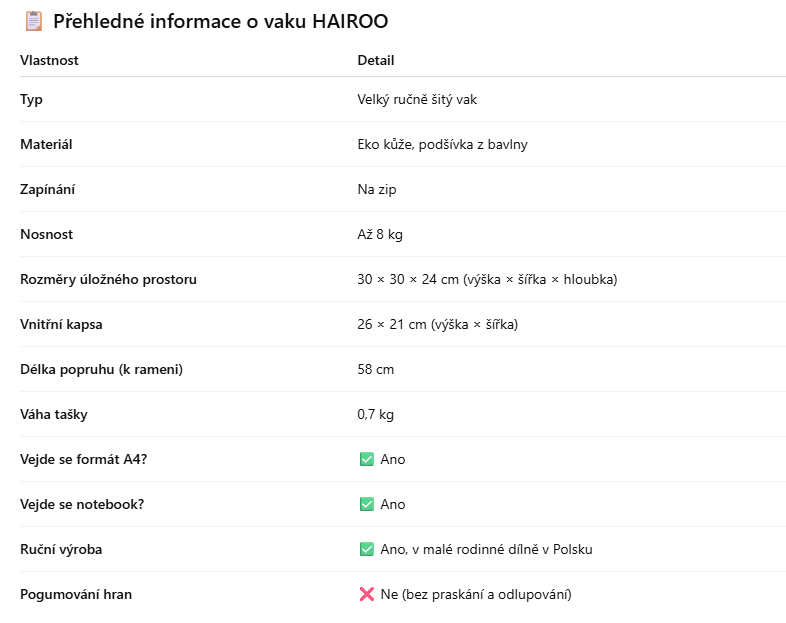Click the Vnitřní kapsa row label
The height and width of the screenshot is (623, 786).
tap(61, 325)
